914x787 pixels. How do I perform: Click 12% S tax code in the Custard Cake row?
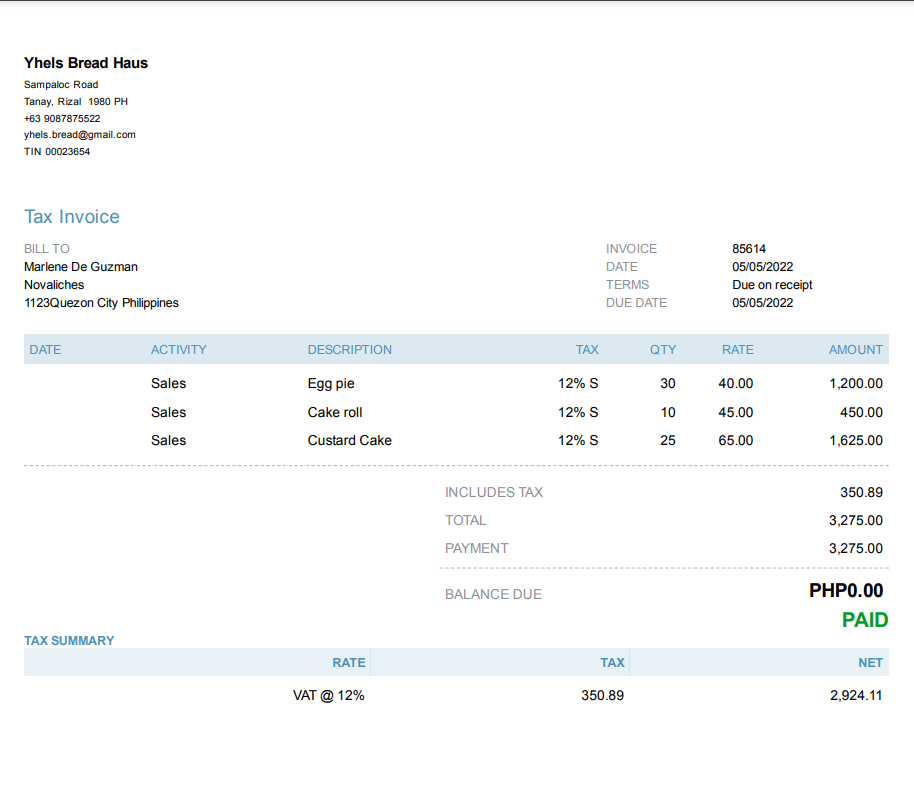tap(578, 441)
